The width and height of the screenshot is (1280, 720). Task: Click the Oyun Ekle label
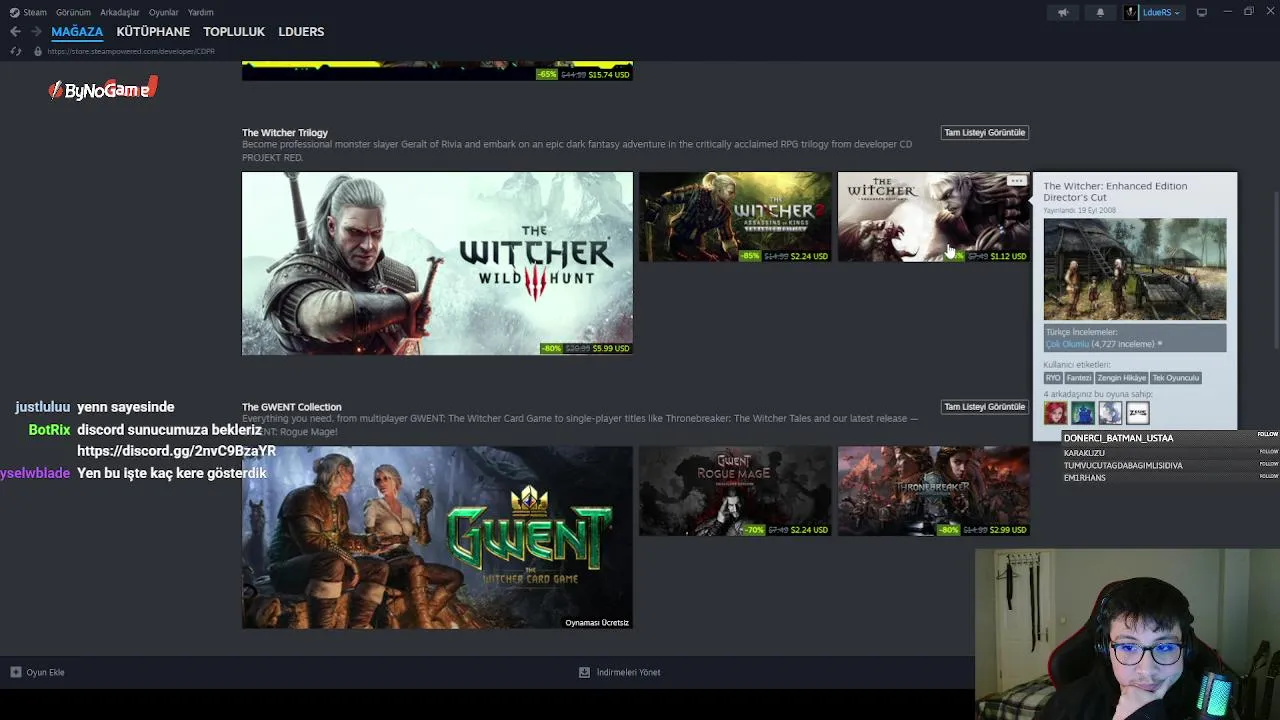[45, 672]
